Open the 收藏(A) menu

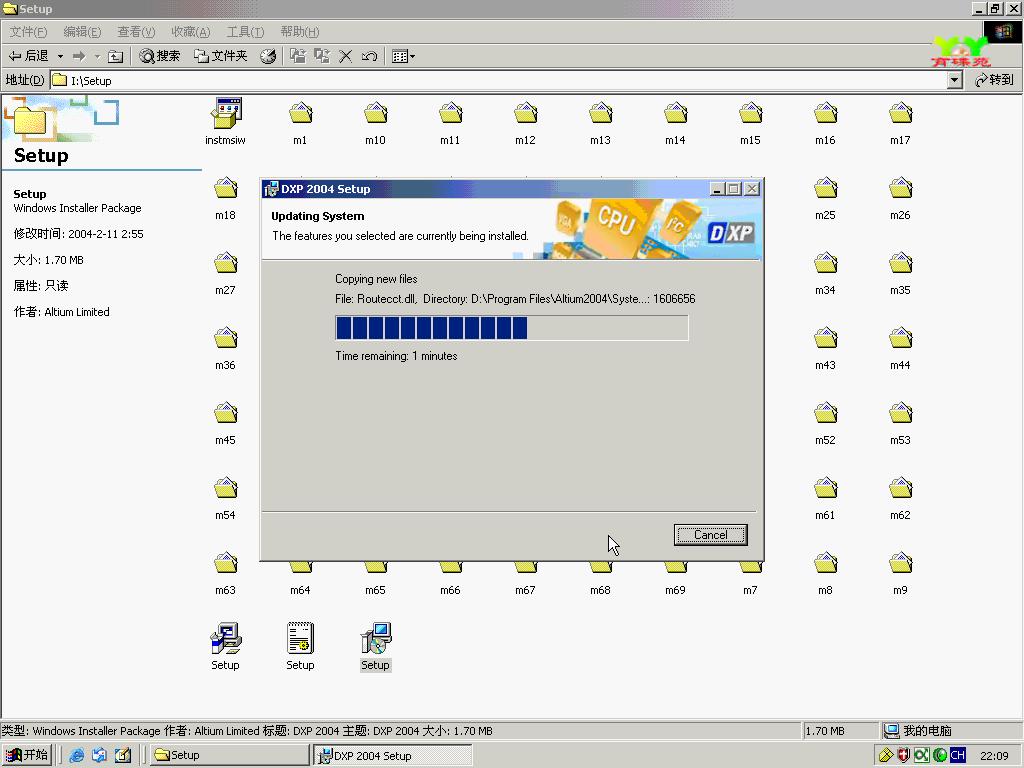(190, 31)
